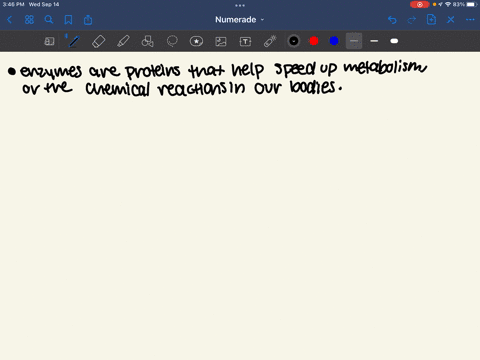Select the Laser pointer tool
Screen dimensions: 480x360
coord(270,41)
